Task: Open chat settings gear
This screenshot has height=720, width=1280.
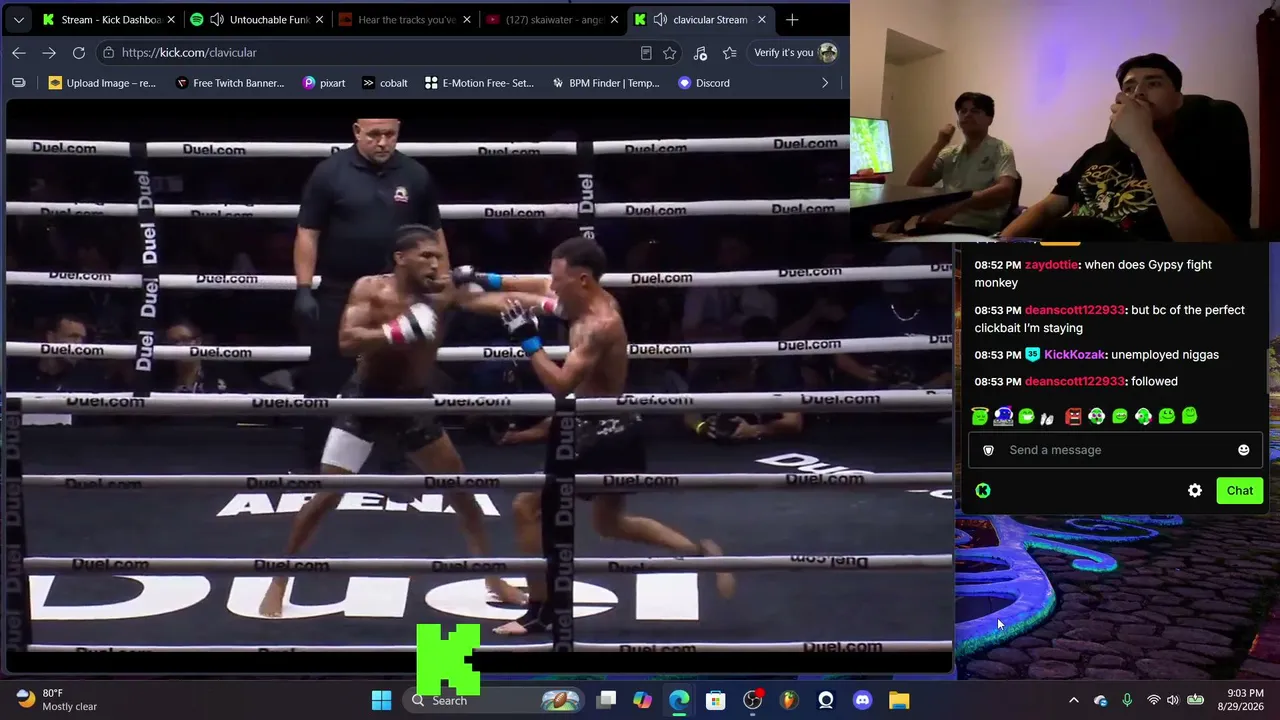Action: (1195, 491)
